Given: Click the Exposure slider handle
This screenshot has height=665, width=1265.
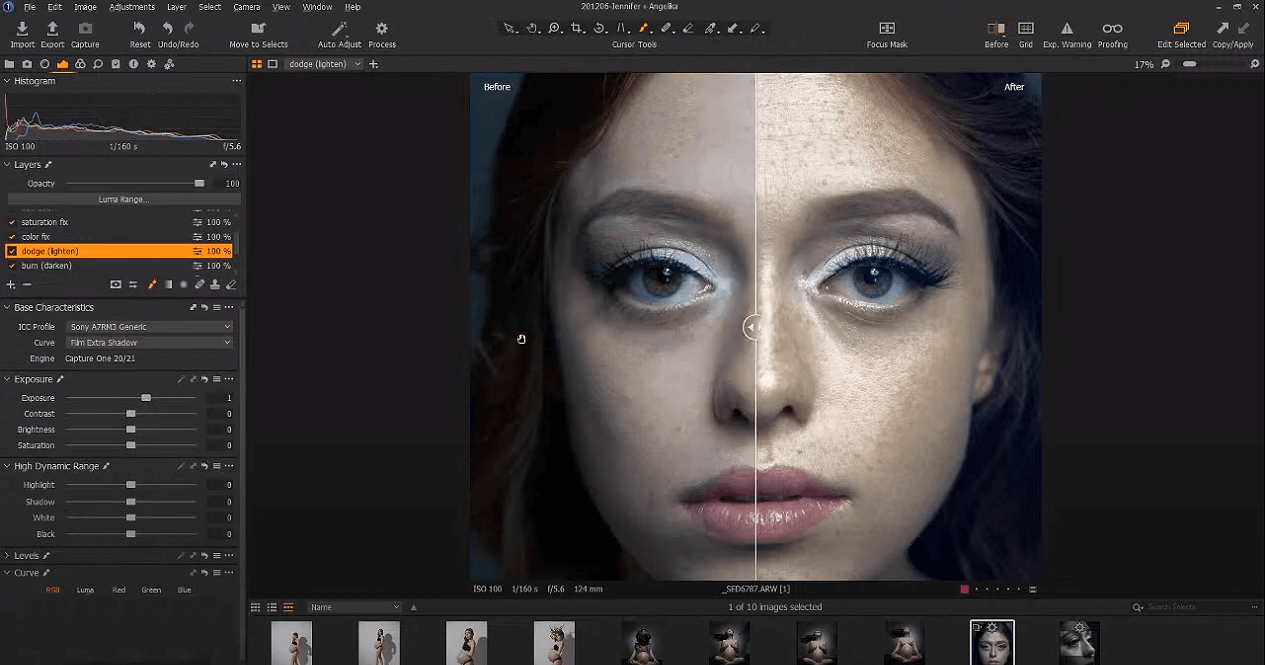Looking at the screenshot, I should 146,398.
